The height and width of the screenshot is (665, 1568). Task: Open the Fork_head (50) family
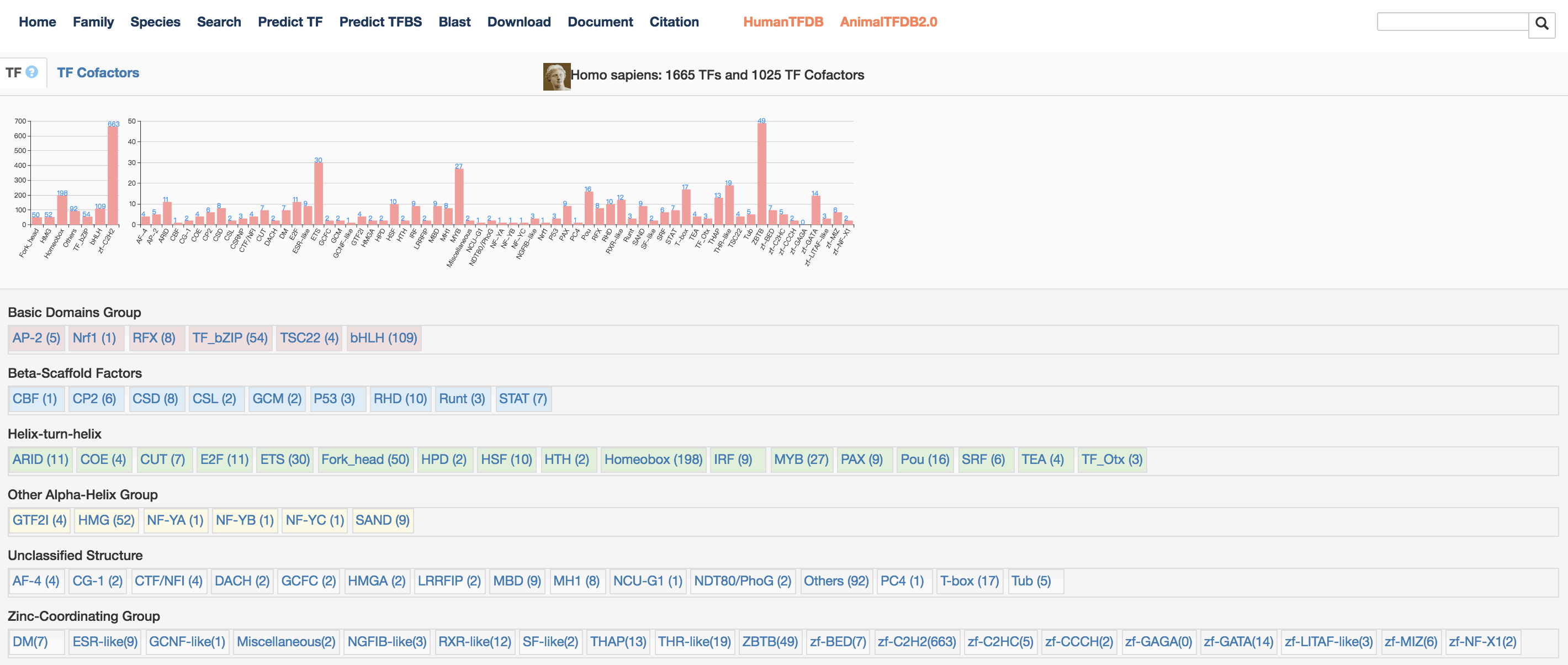click(x=364, y=459)
